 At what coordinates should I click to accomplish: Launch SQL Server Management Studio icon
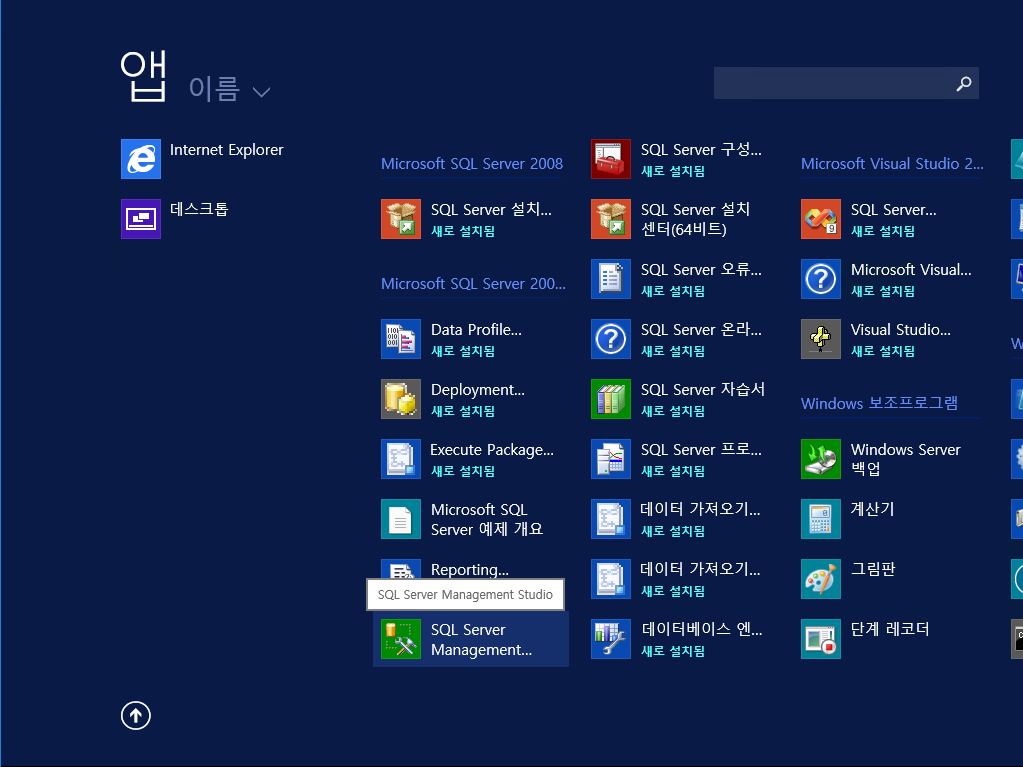[401, 639]
